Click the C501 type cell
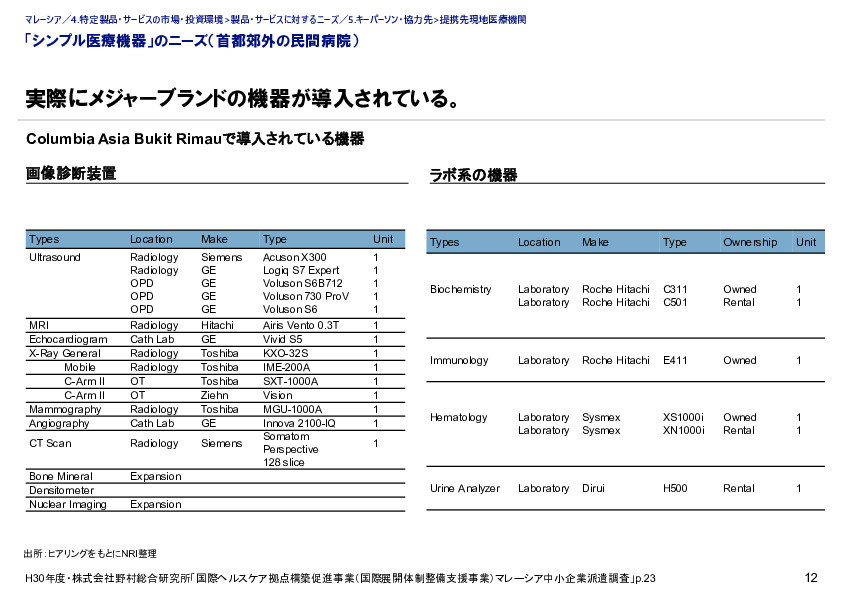This screenshot has width=842, height=595. coord(675,302)
